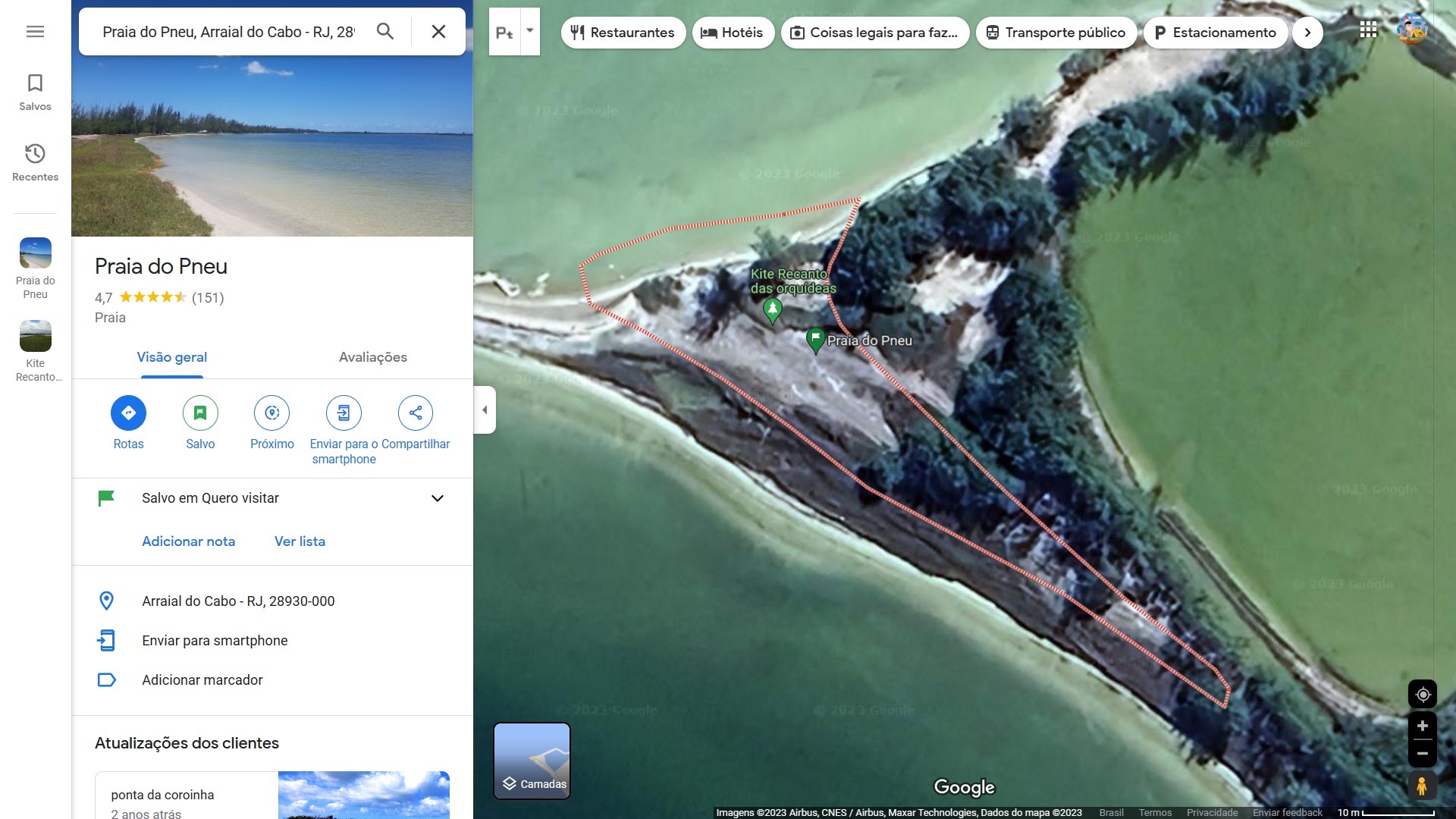Expand Salvo em Quero visitar chevron
The width and height of the screenshot is (1456, 819).
pyautogui.click(x=438, y=498)
